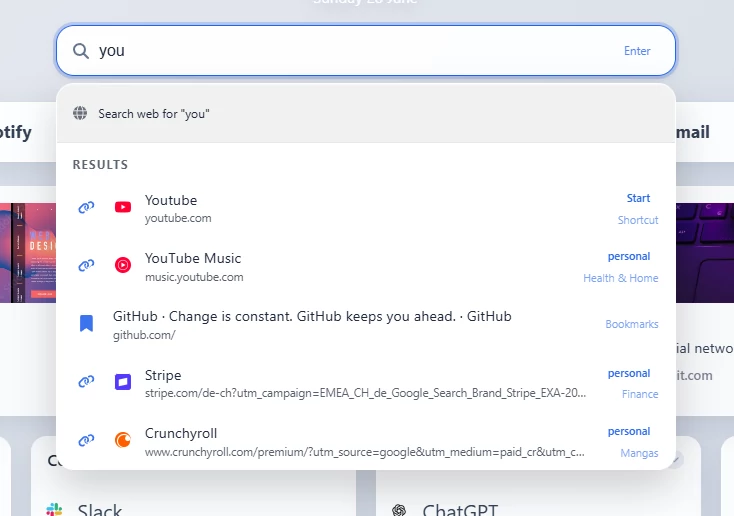
Task: Click the github.com/ URL text
Action: coord(144,335)
